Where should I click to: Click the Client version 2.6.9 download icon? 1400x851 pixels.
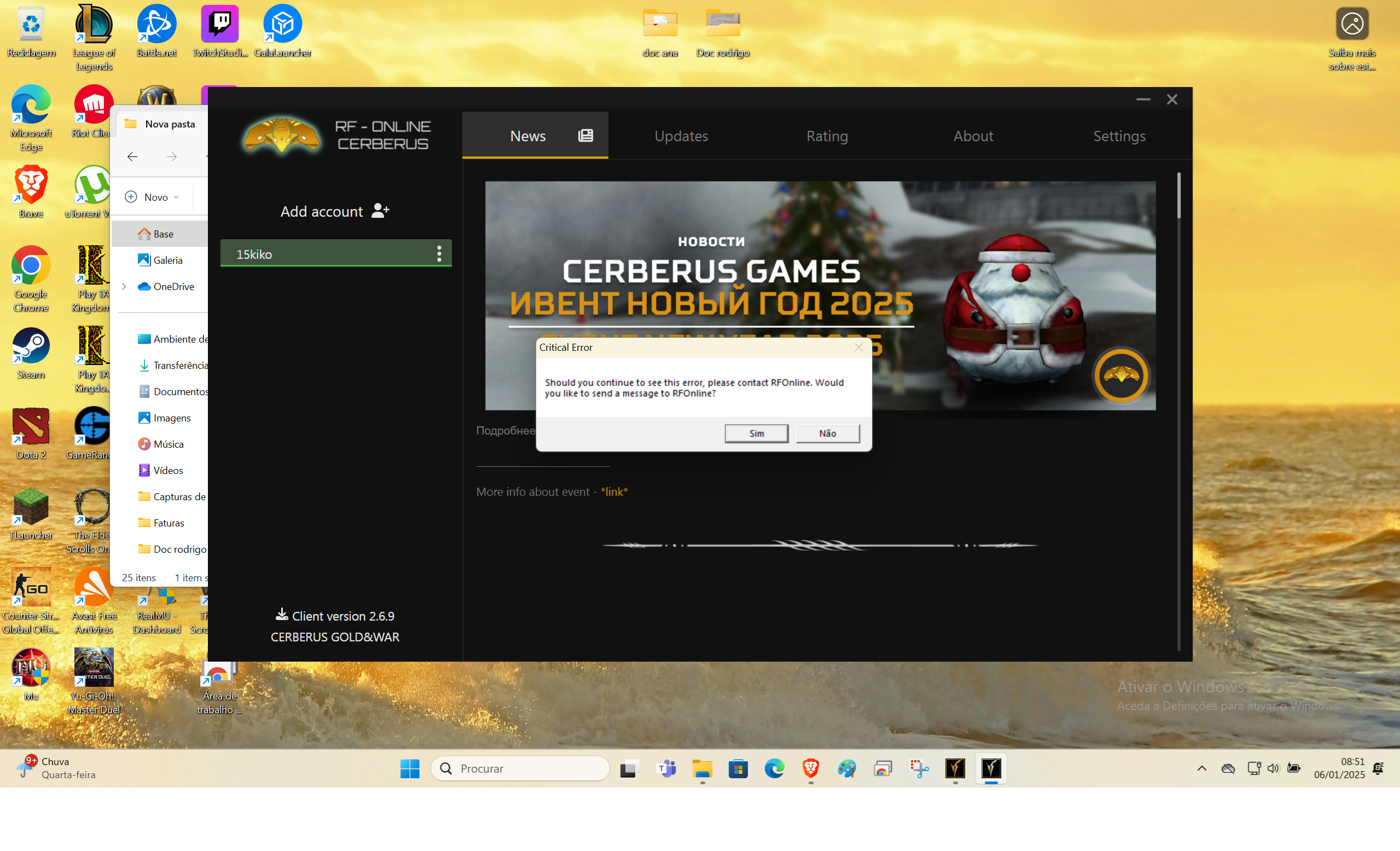click(x=281, y=615)
